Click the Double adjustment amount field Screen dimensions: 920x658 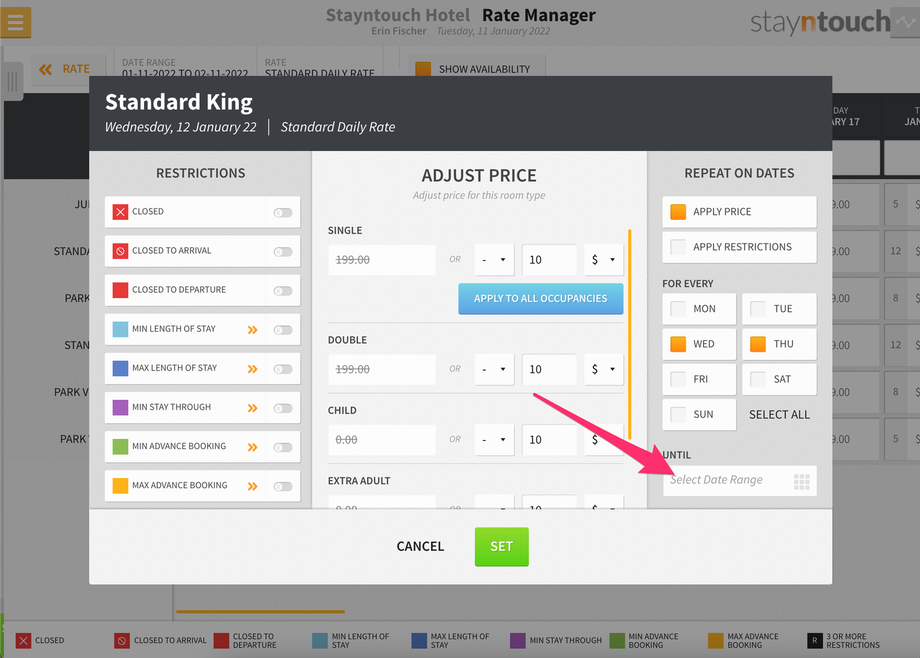pyautogui.click(x=549, y=370)
